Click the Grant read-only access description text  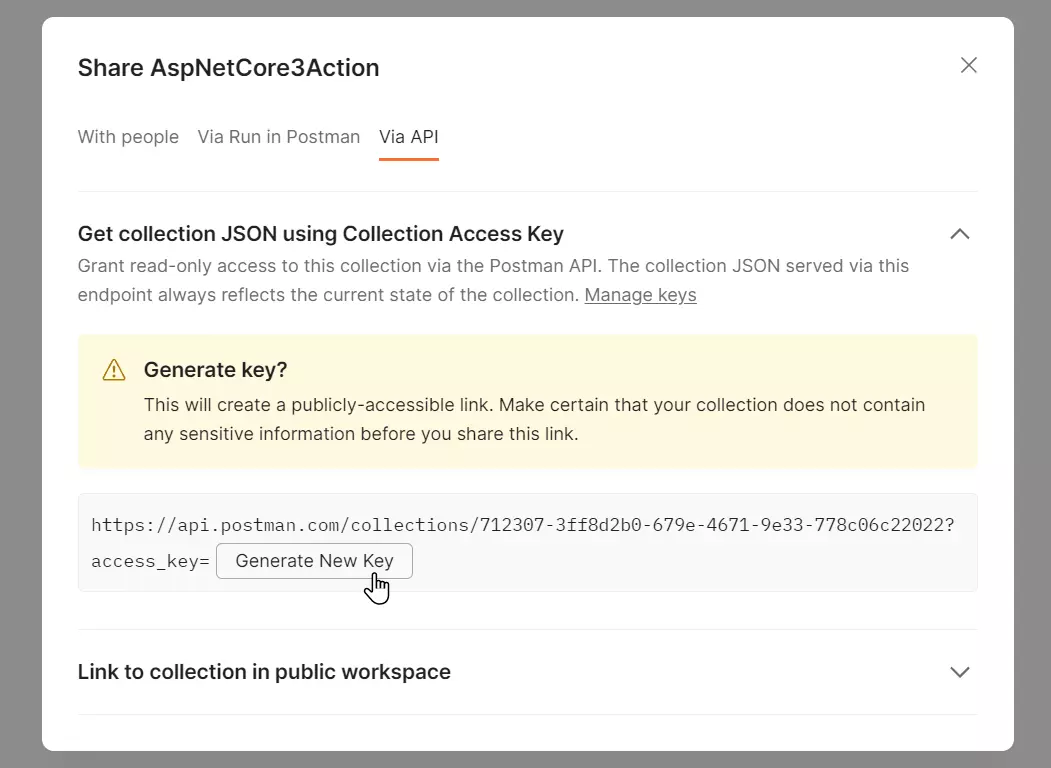tap(493, 280)
